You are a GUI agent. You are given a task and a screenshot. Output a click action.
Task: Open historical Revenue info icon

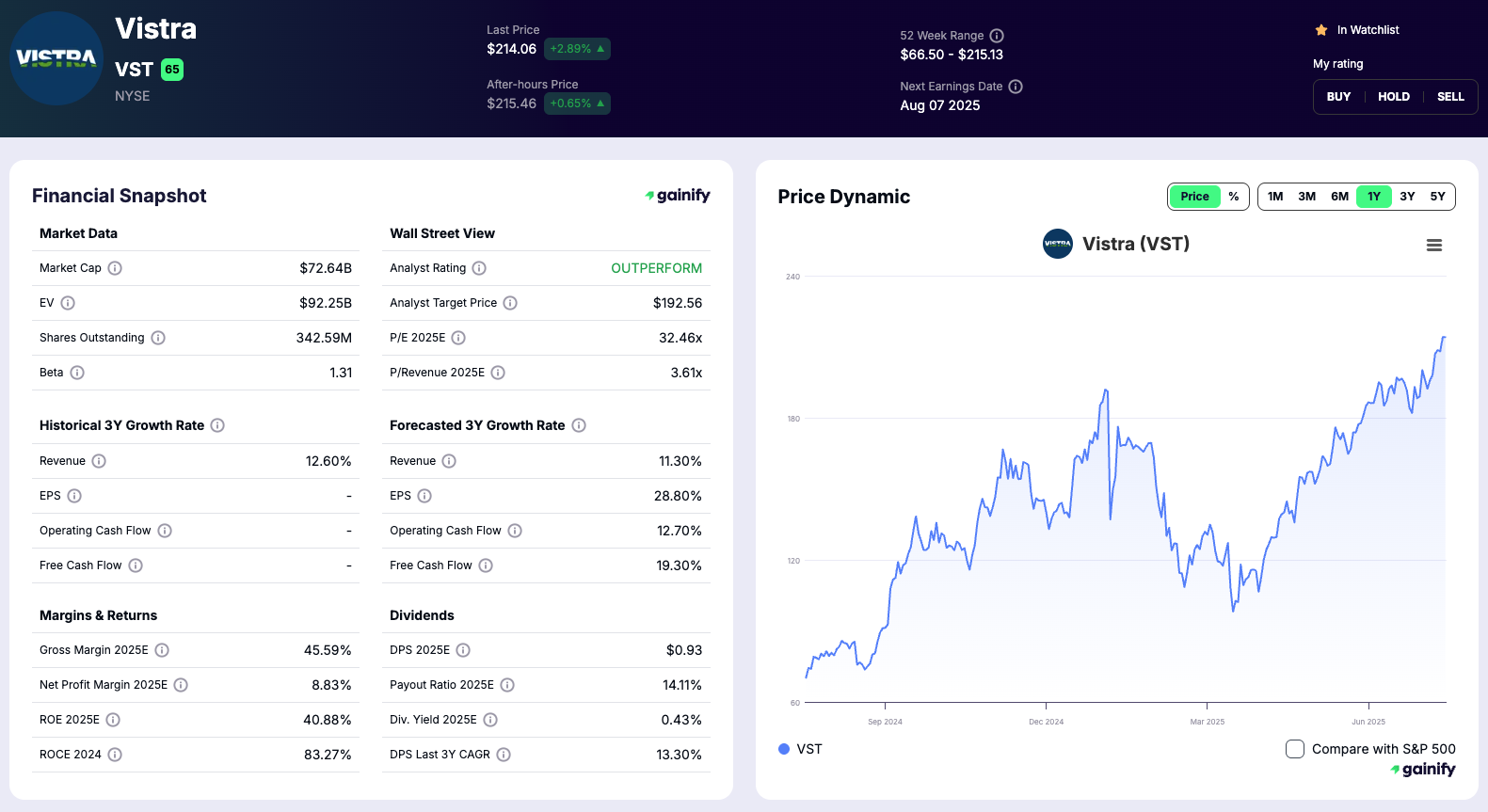(99, 461)
